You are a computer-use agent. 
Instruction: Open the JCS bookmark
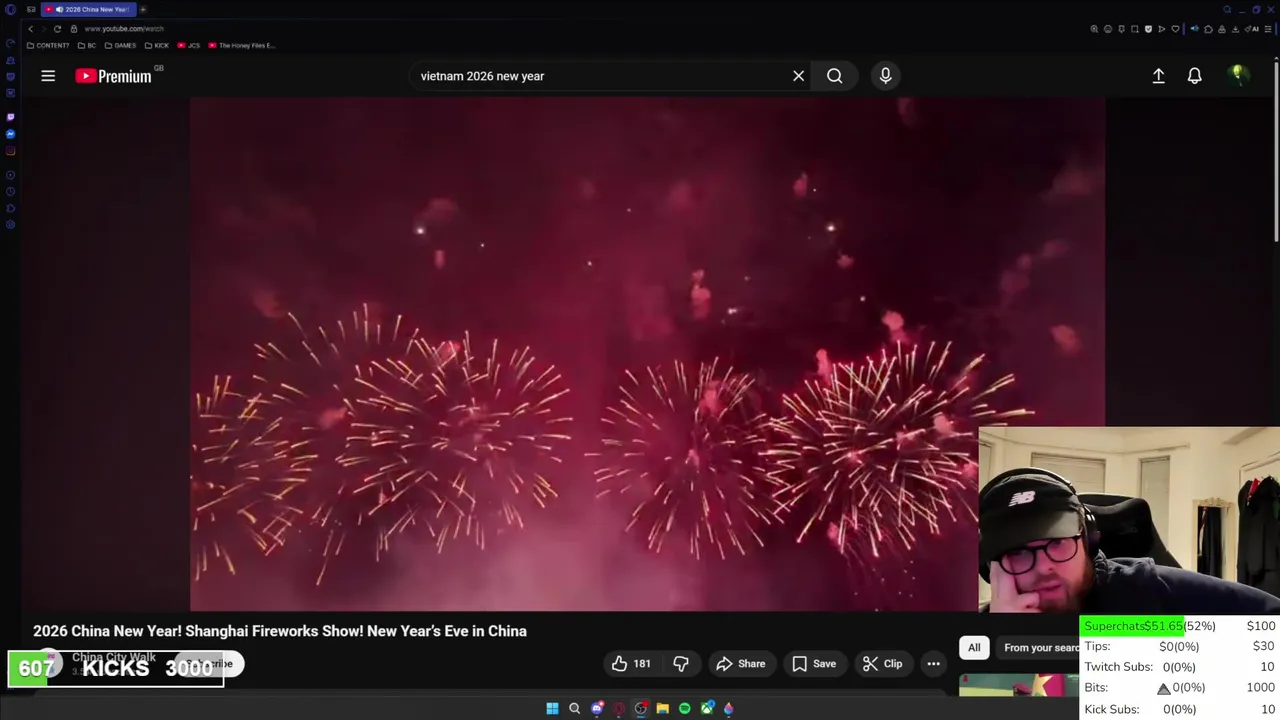pos(189,45)
